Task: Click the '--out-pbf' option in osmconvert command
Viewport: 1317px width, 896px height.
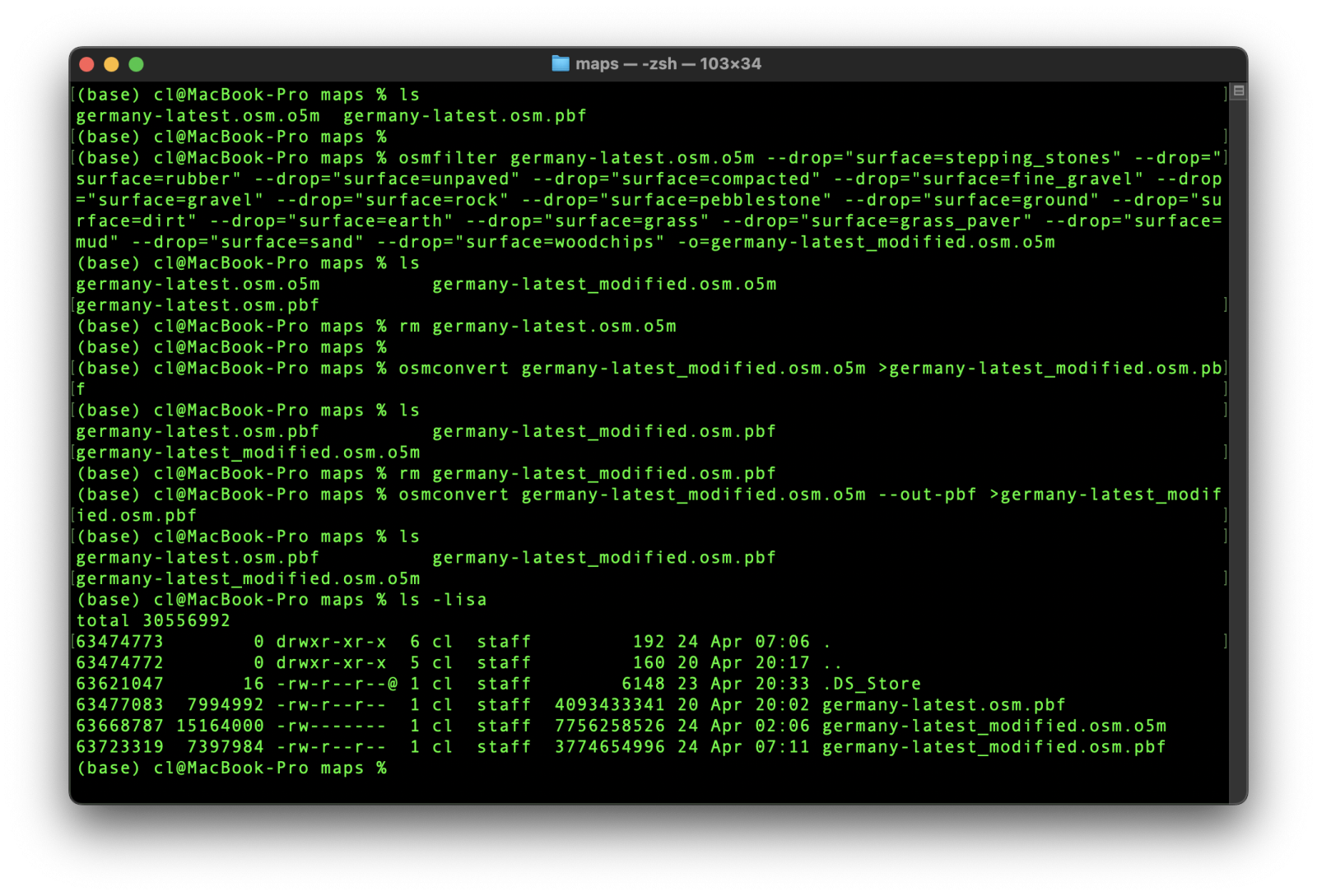Action: click(x=927, y=494)
